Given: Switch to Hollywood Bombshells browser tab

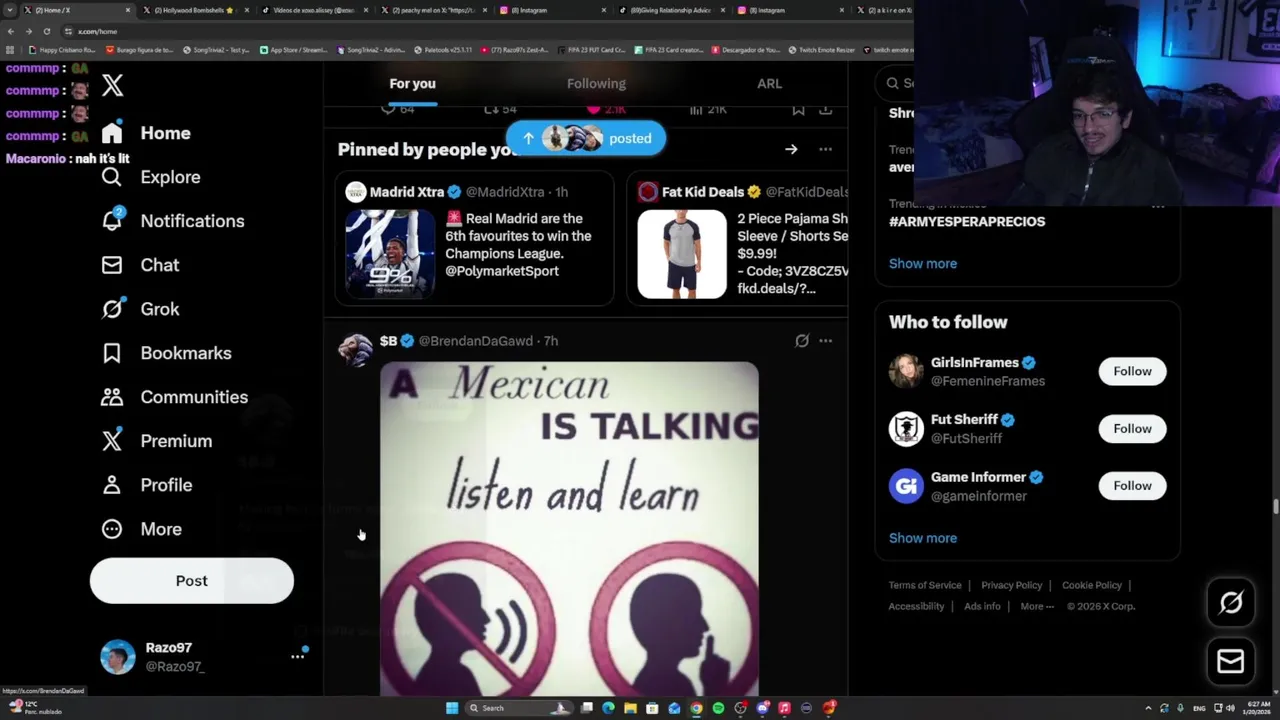Looking at the screenshot, I should click(x=195, y=10).
